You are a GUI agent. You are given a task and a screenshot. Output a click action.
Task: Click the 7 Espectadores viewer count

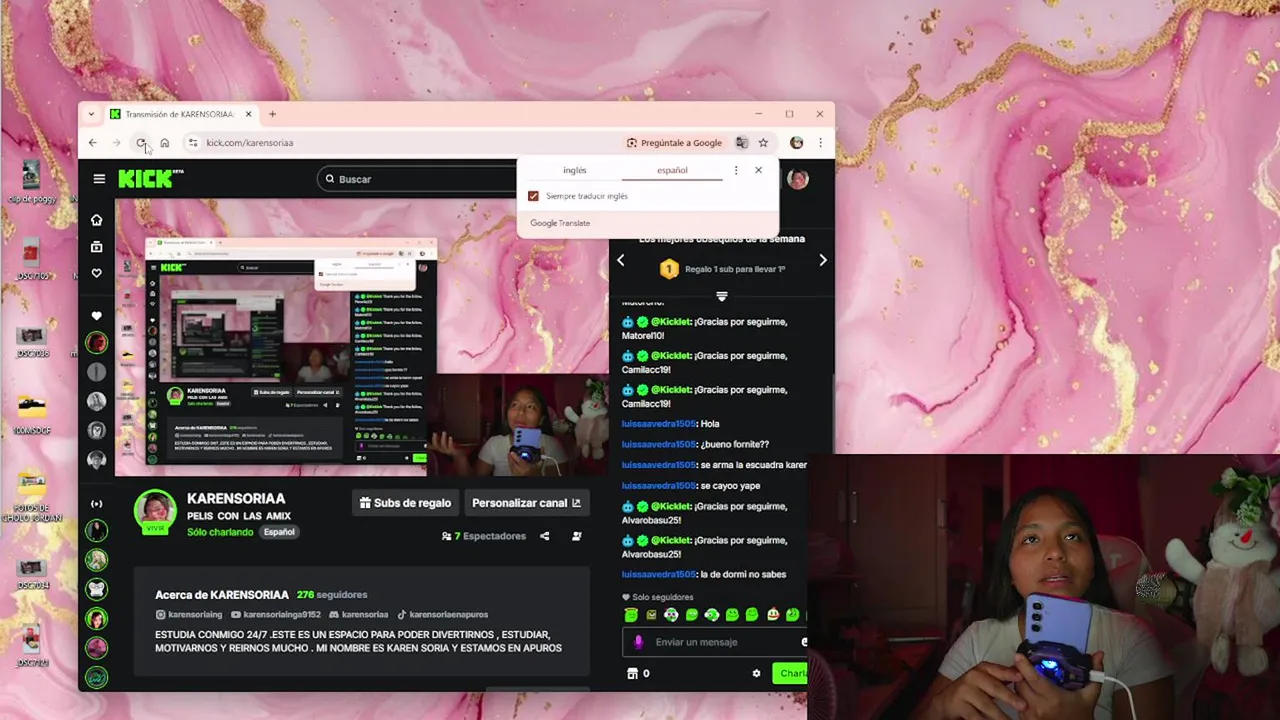pos(484,536)
